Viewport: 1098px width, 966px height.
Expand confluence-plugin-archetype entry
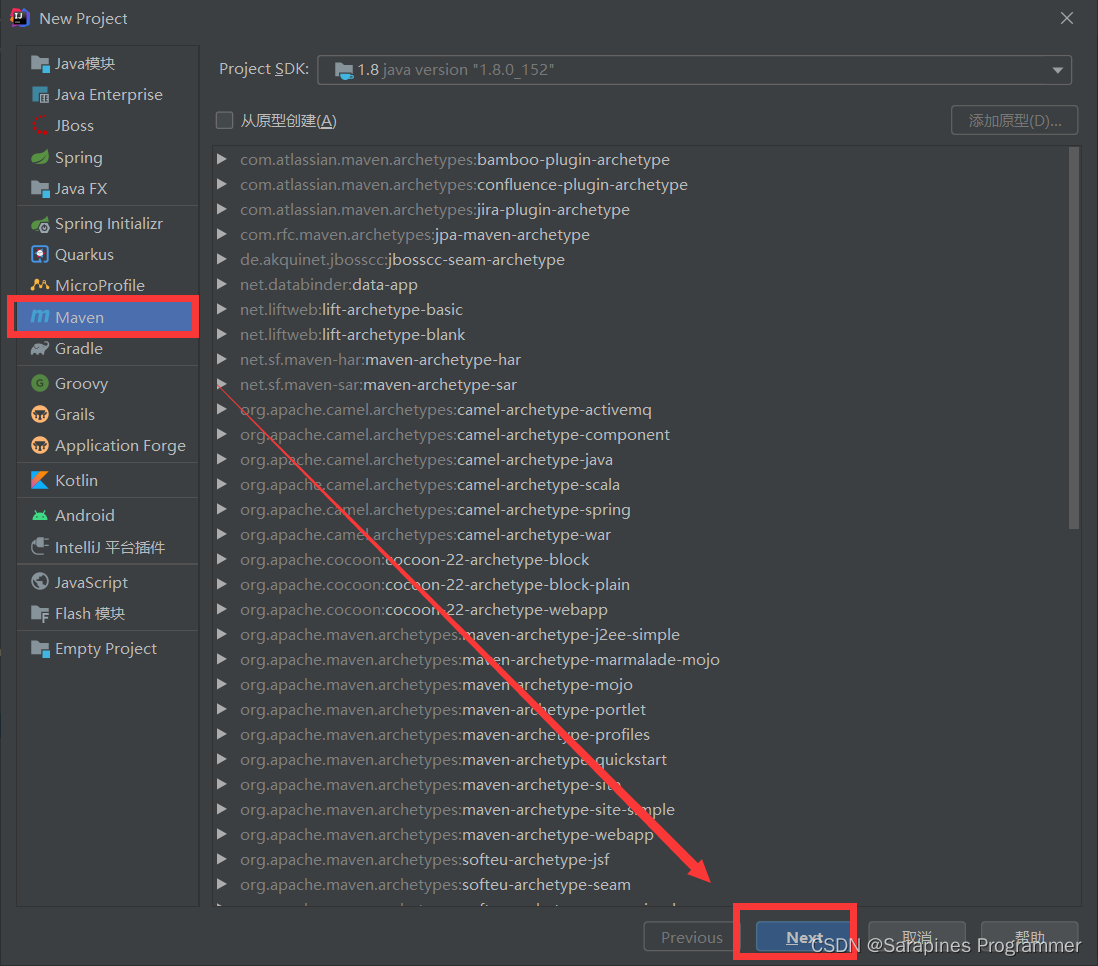pos(222,184)
